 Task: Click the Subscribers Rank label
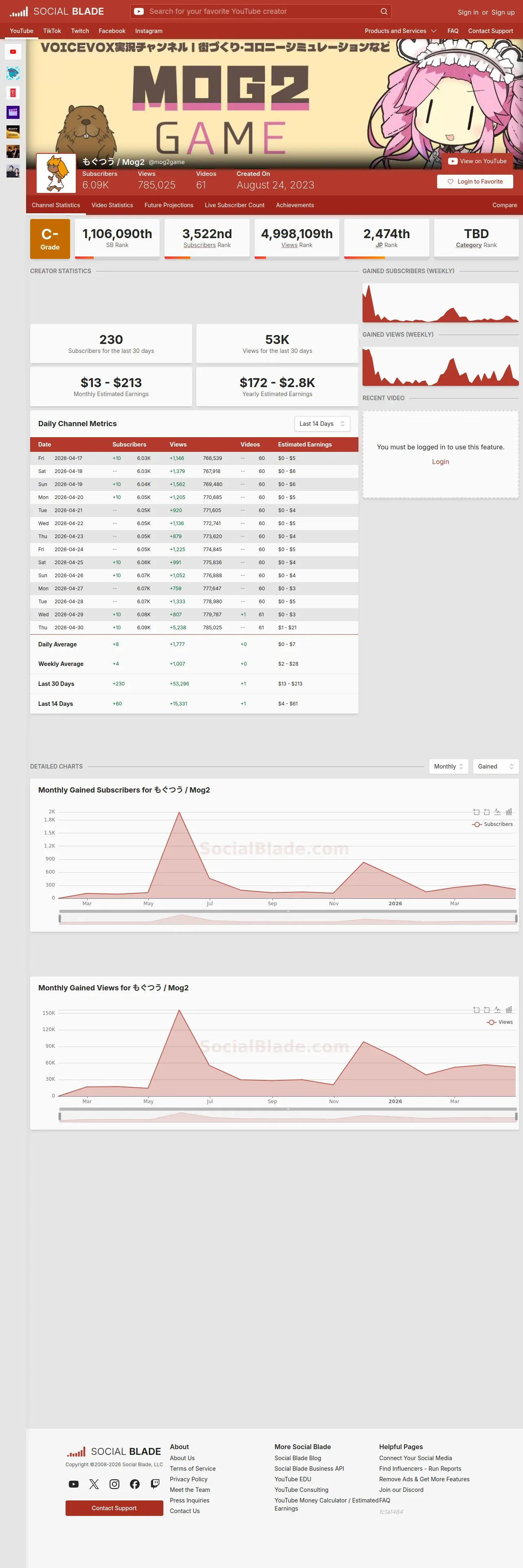pos(207,245)
